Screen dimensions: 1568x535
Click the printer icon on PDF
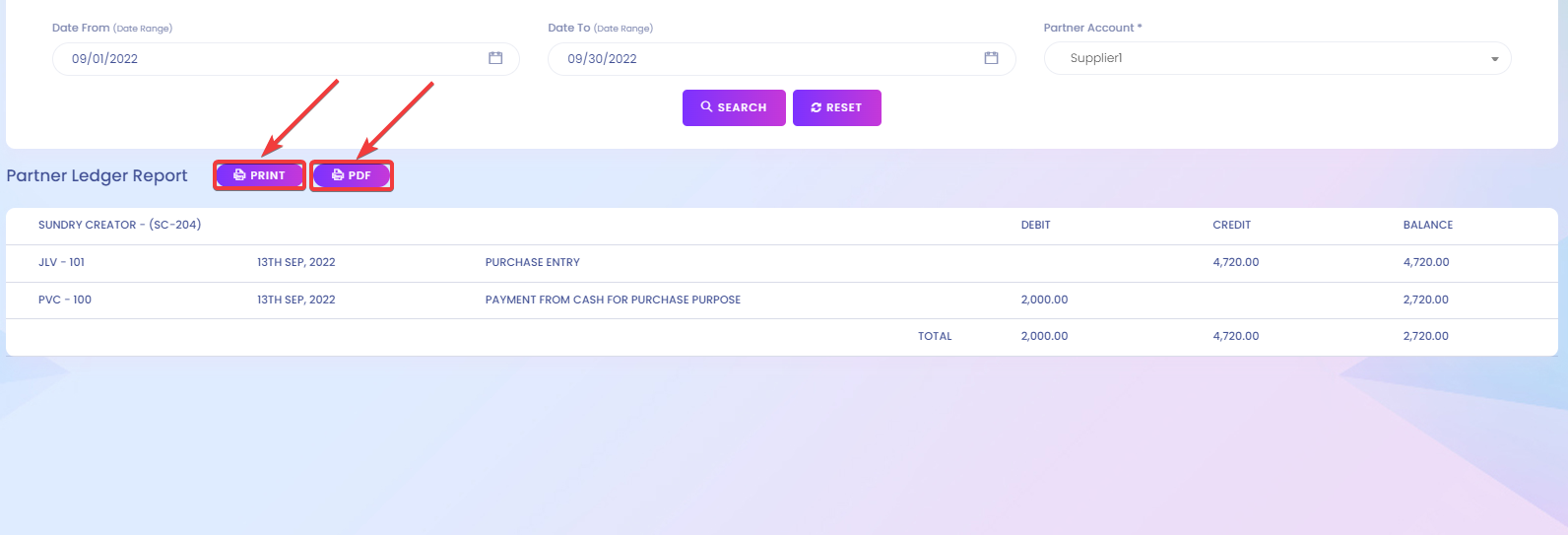click(338, 175)
